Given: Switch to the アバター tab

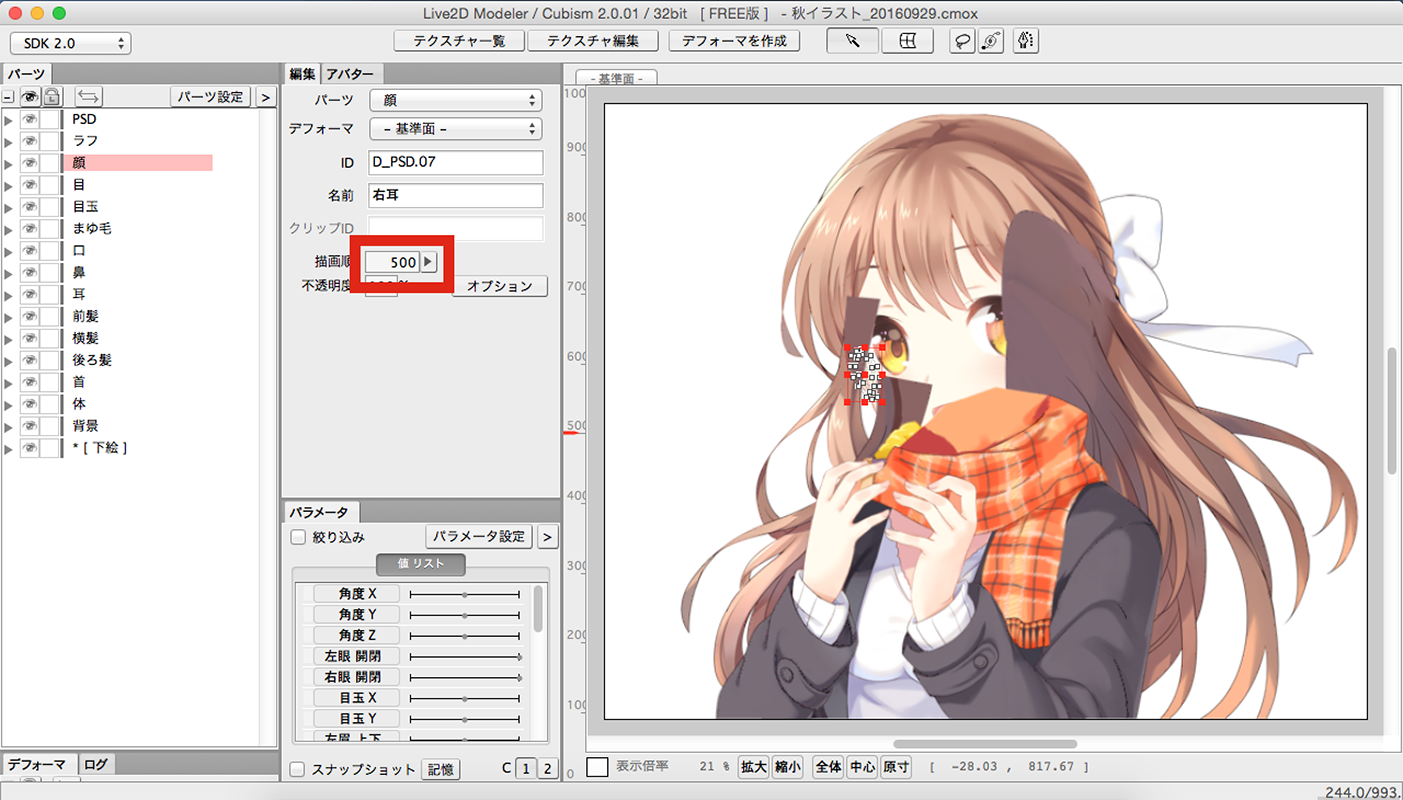Looking at the screenshot, I should 351,74.
